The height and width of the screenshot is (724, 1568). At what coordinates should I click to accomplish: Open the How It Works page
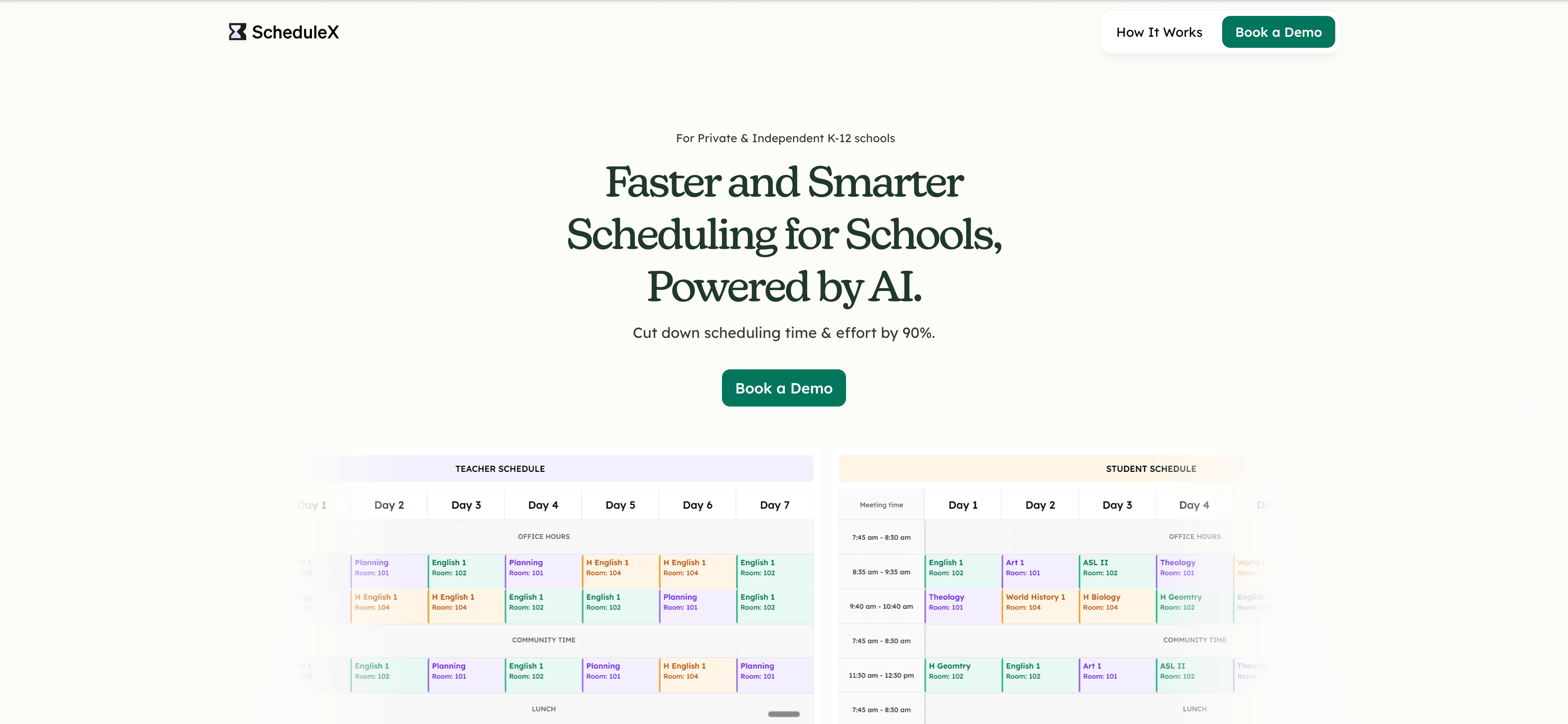click(x=1158, y=31)
